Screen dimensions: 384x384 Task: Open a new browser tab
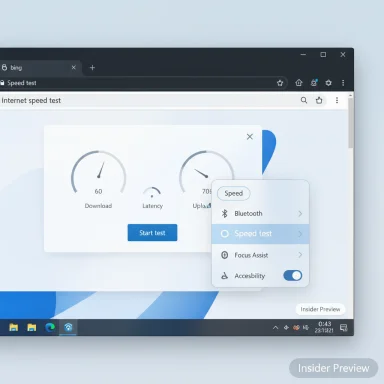click(92, 68)
